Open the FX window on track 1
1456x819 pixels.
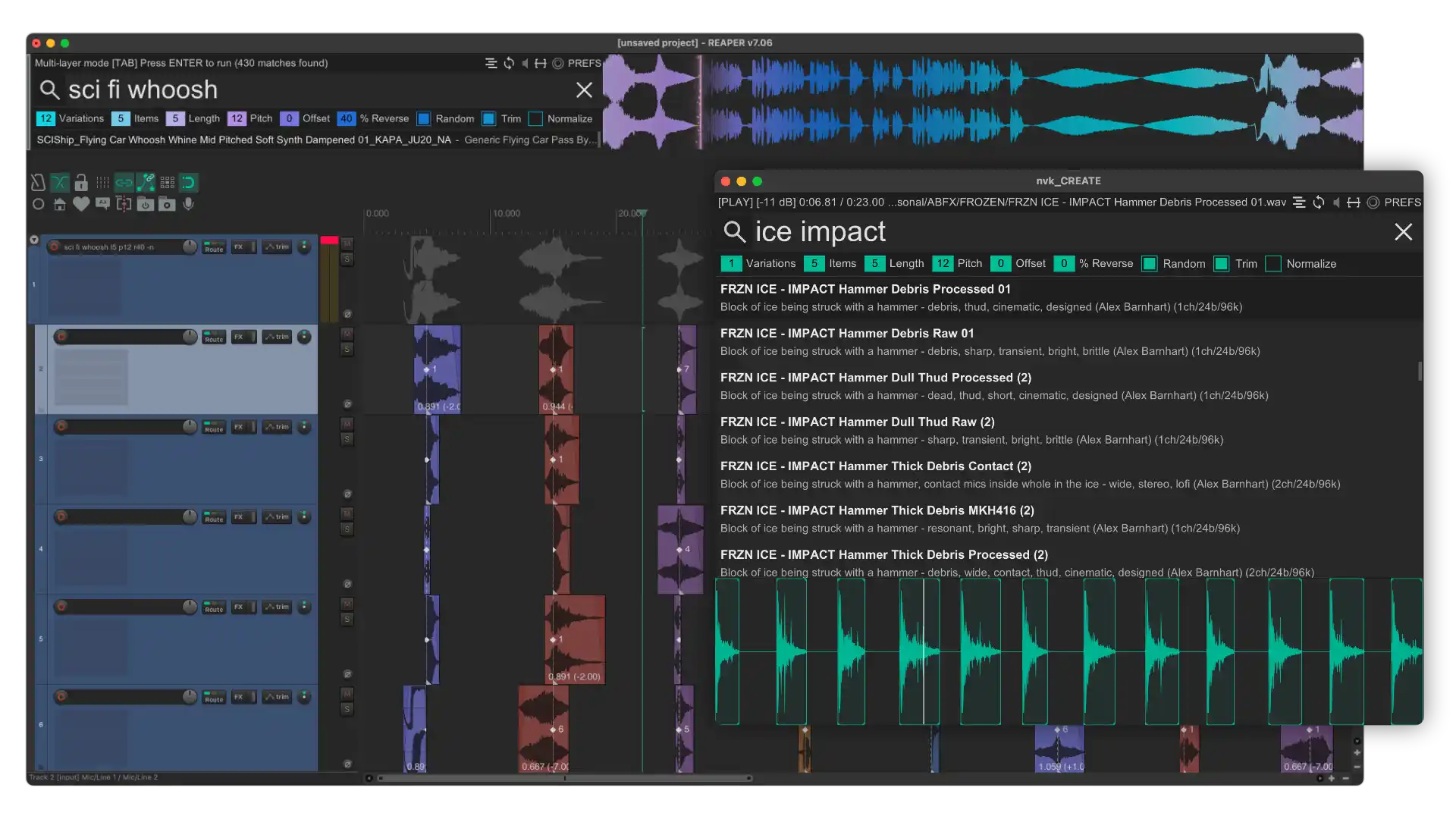tap(241, 247)
